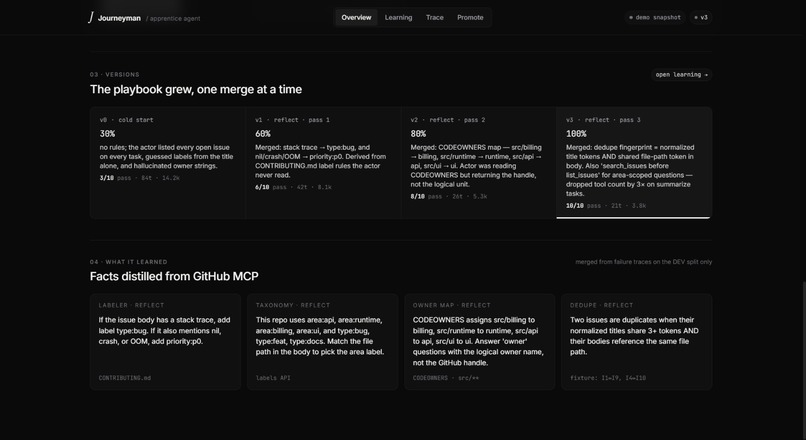Click the 'CODEOWNERS · src/**' source label
Image resolution: width=806 pixels, height=440 pixels.
[447, 378]
